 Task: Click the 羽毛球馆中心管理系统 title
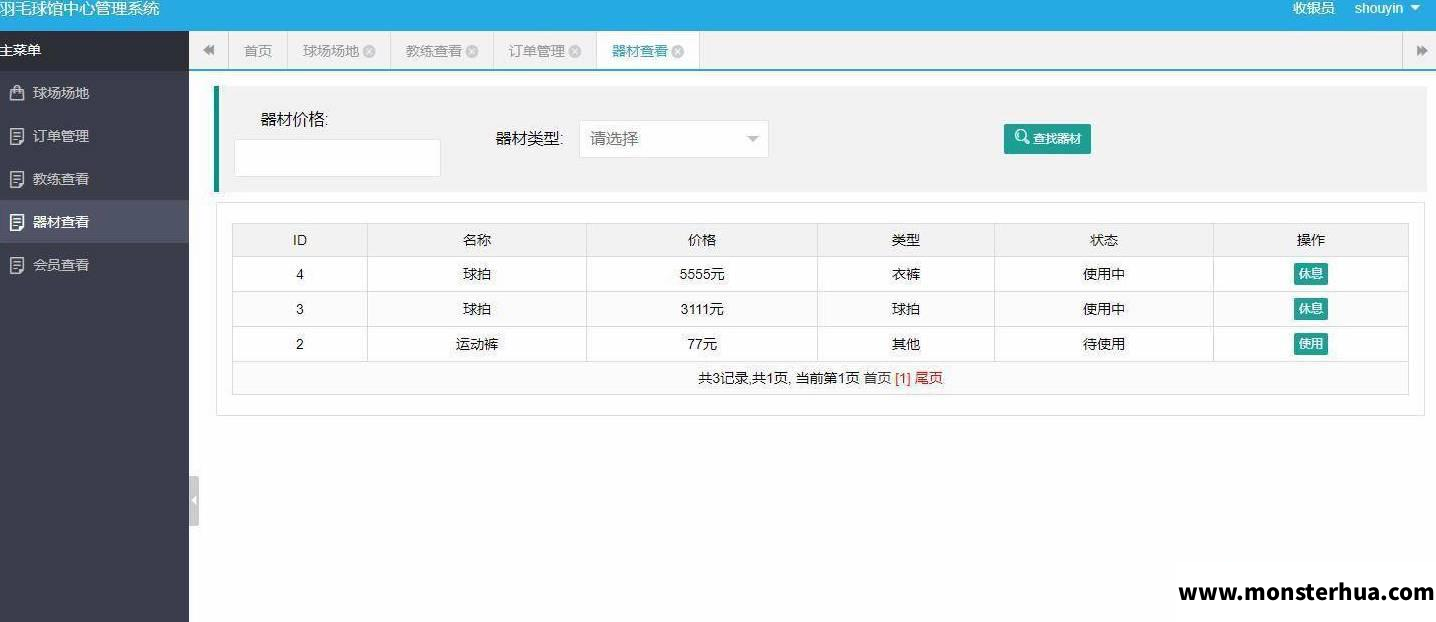(80, 9)
